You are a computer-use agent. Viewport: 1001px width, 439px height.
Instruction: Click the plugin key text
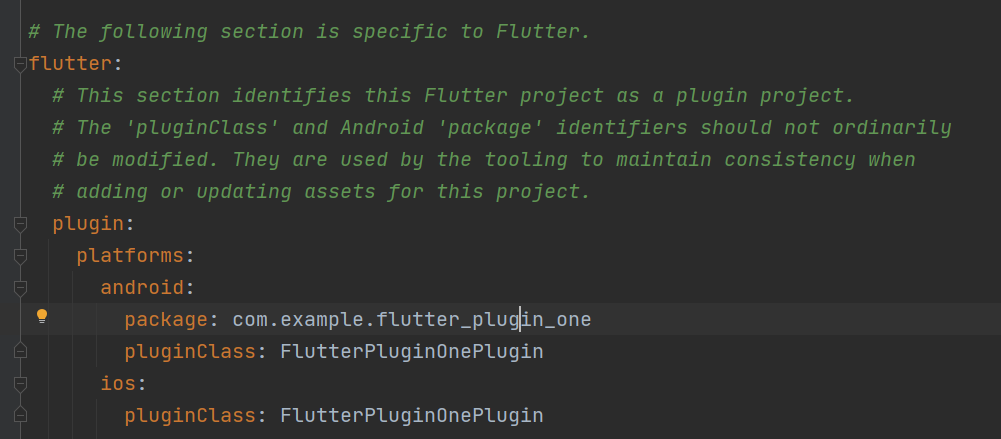pos(89,223)
